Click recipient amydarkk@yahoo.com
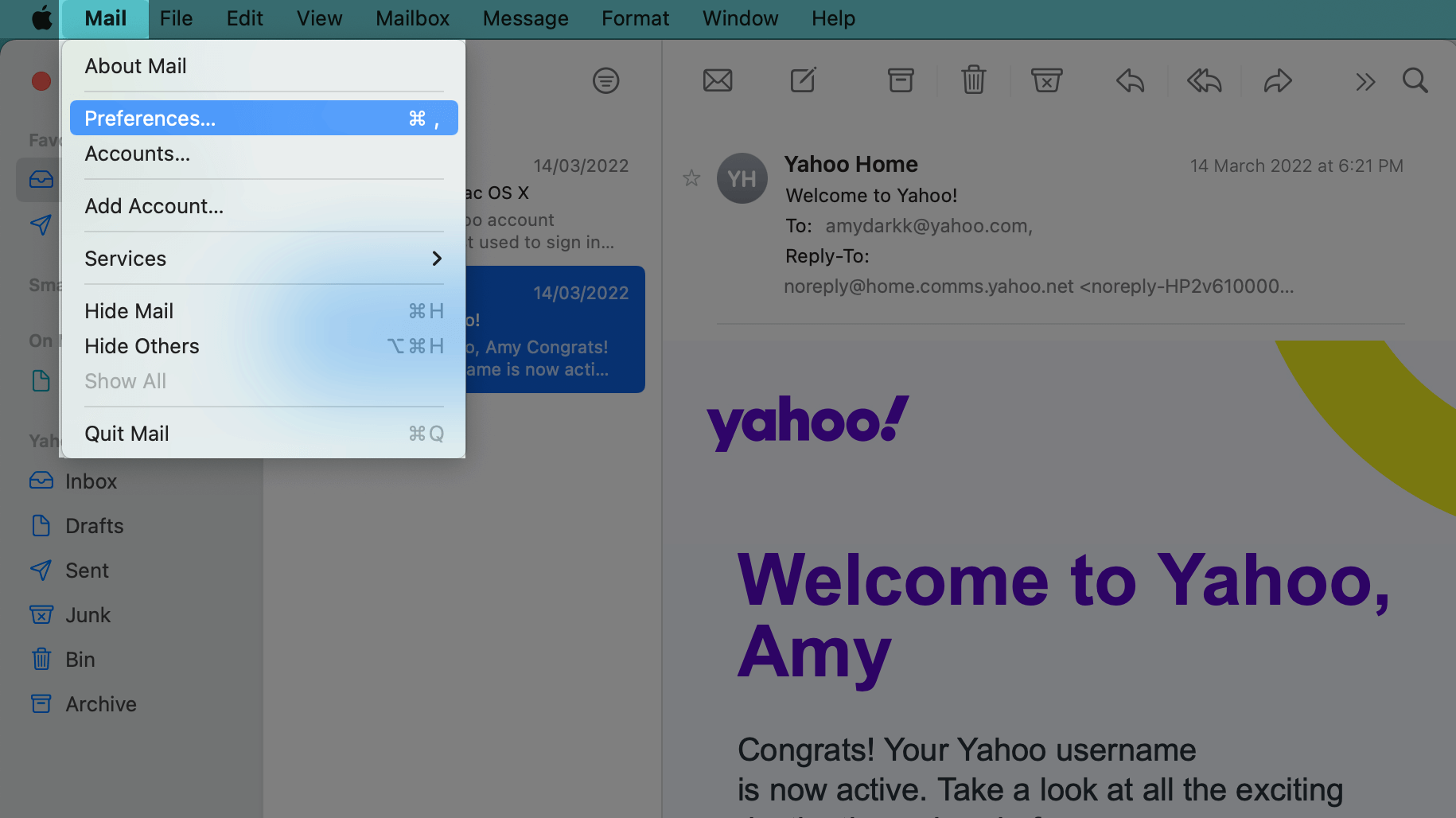 [928, 226]
